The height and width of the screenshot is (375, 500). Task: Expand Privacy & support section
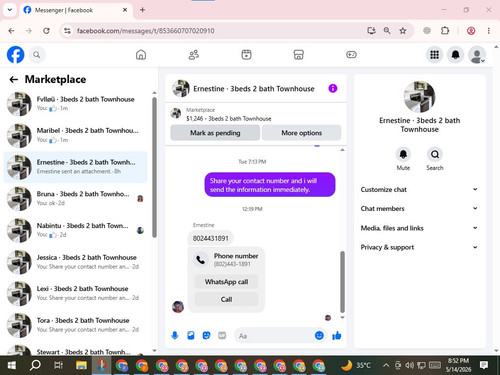coord(419,247)
